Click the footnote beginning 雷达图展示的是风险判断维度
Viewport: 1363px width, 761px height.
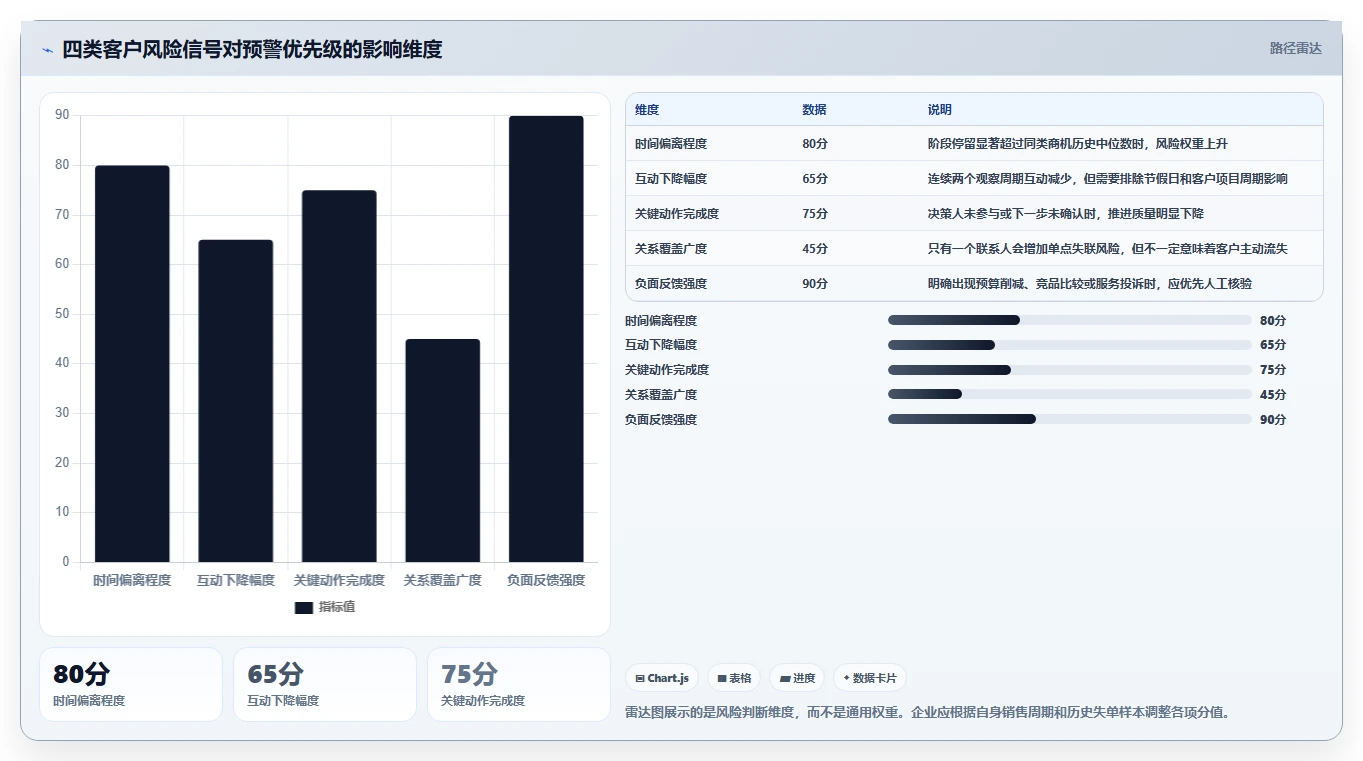point(928,713)
